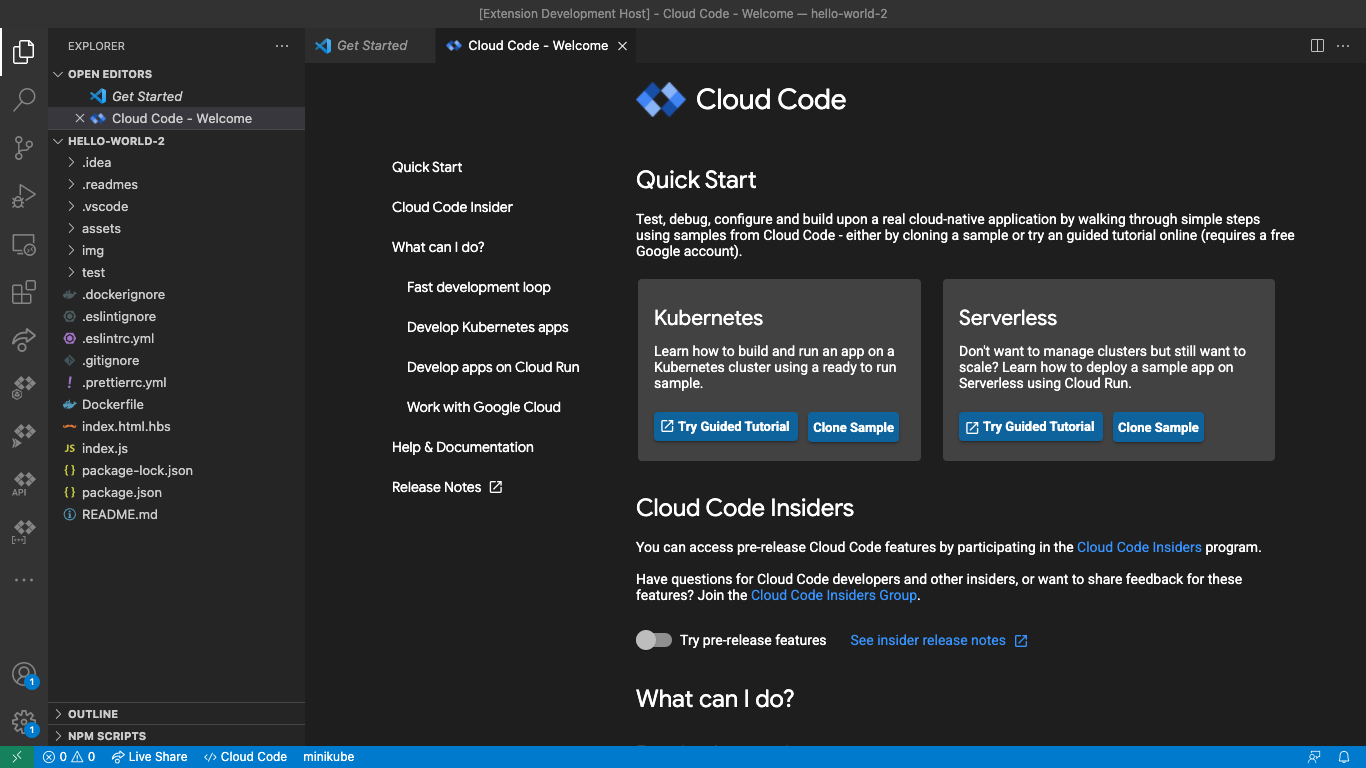Go to Quick Start in page navigation

tap(427, 167)
